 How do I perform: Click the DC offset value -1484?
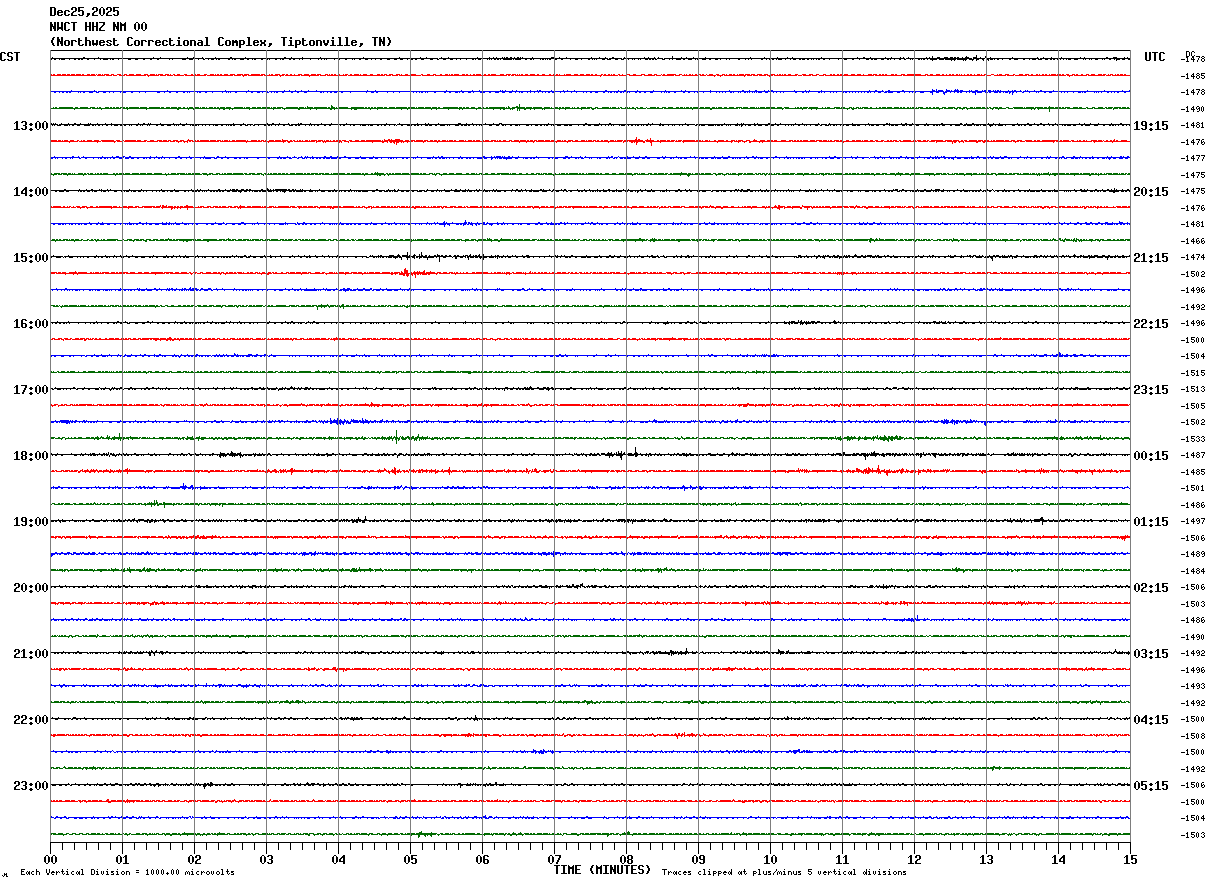[x=1193, y=571]
